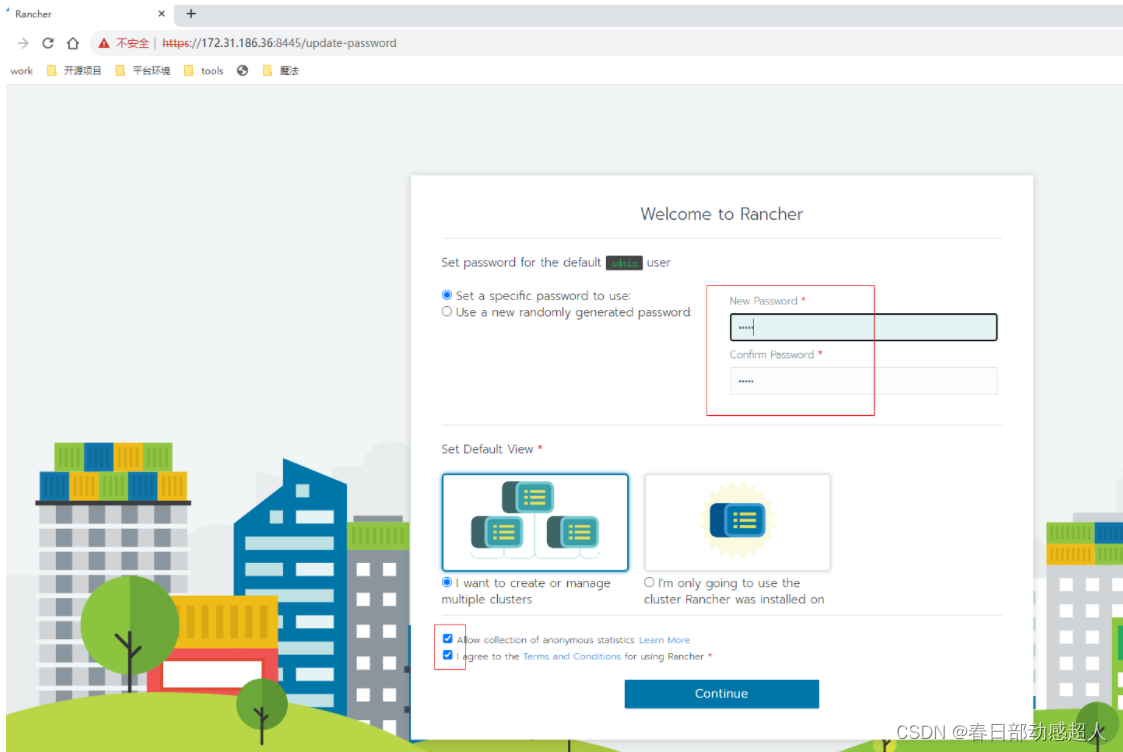Image resolution: width=1123 pixels, height=752 pixels.
Task: Open the 魔法 bookmark folder
Action: (280, 70)
